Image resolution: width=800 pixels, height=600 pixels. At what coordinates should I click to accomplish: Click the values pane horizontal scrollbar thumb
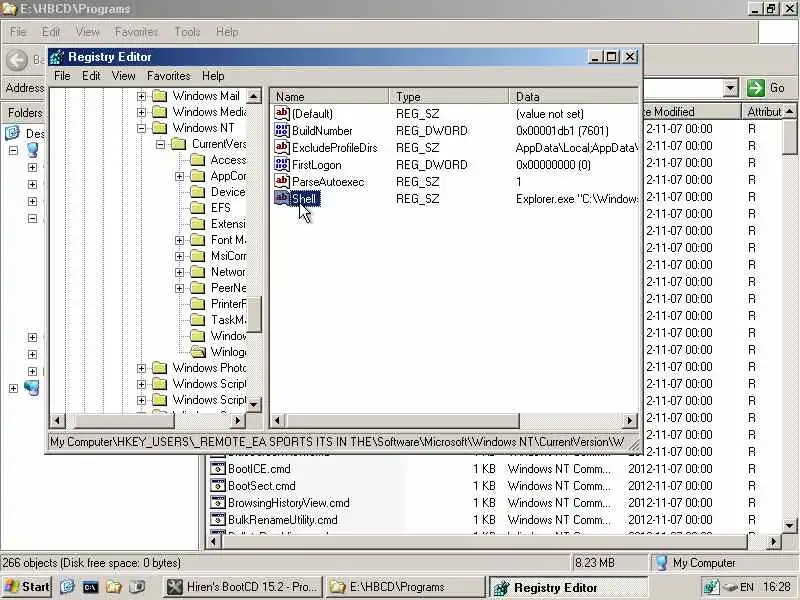(403, 420)
